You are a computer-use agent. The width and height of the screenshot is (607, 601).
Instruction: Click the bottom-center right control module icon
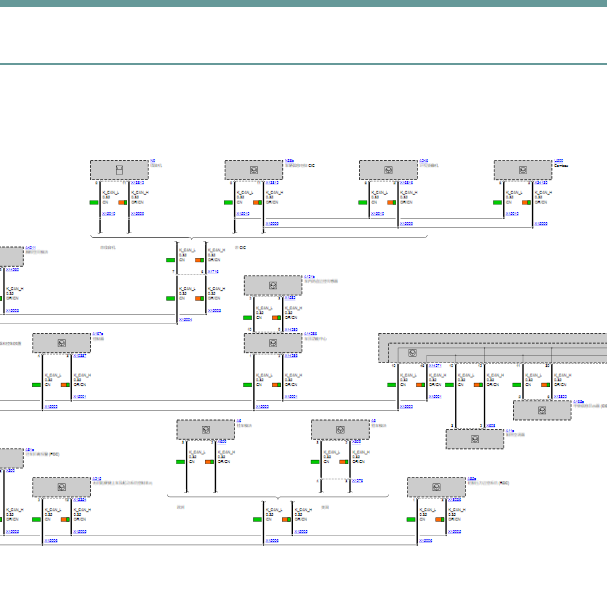click(x=340, y=430)
